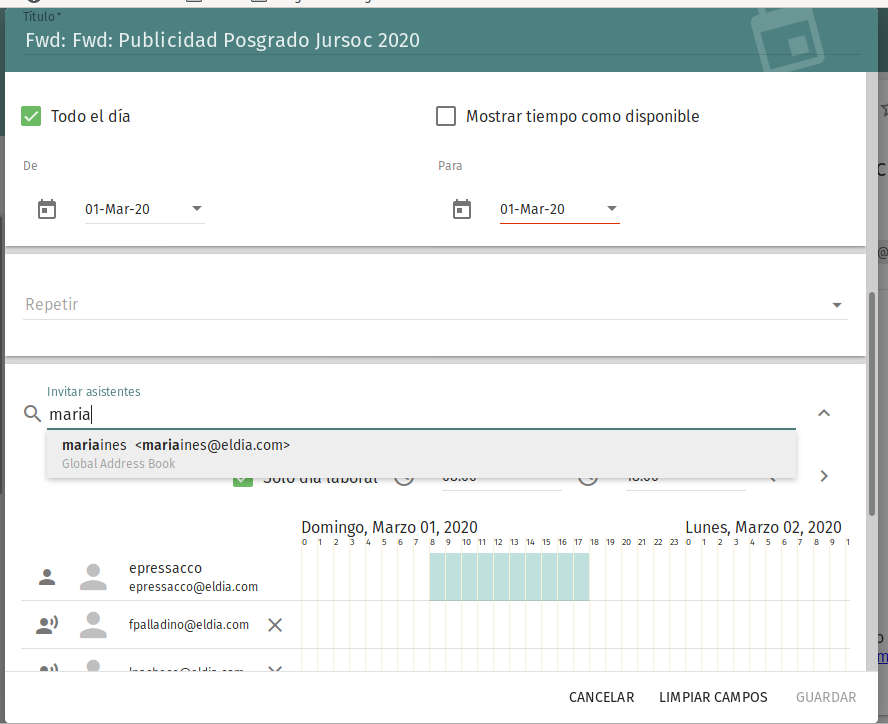Expand the Repetir dropdown
The width and height of the screenshot is (888, 724).
[836, 305]
